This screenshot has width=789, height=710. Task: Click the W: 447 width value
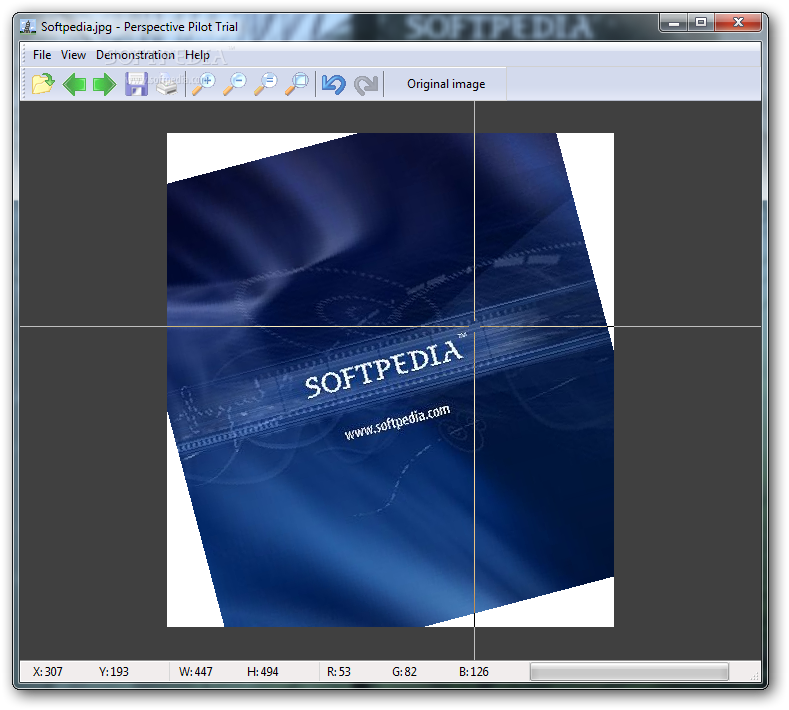196,672
